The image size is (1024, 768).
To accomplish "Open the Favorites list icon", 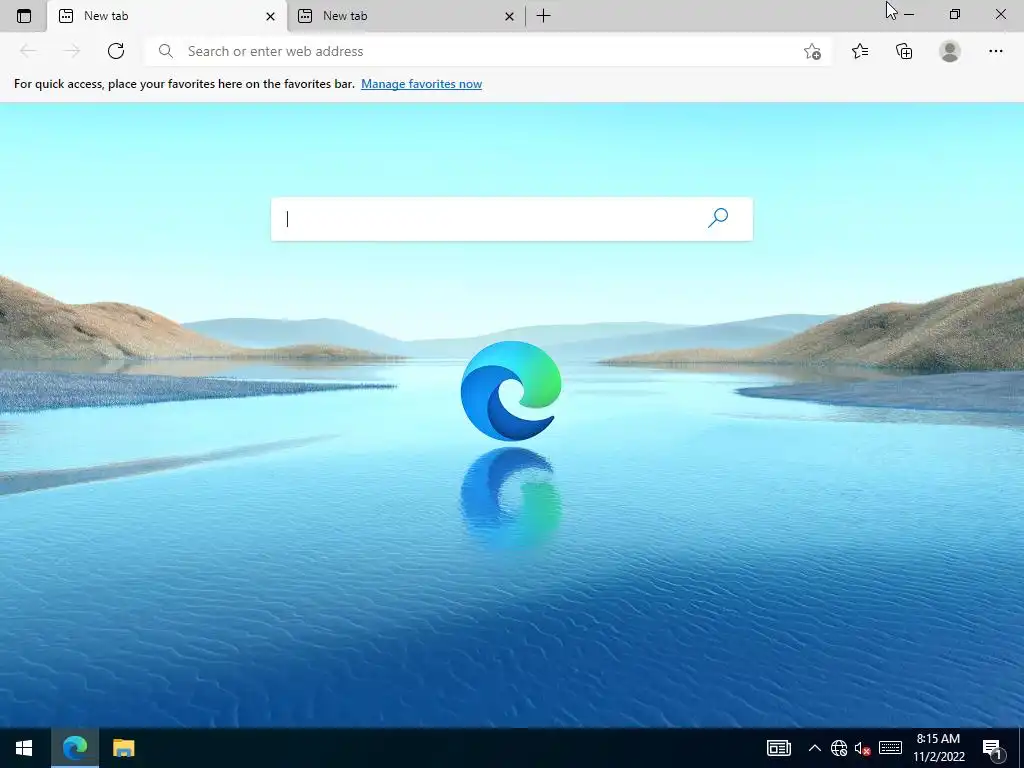I will [x=860, y=51].
